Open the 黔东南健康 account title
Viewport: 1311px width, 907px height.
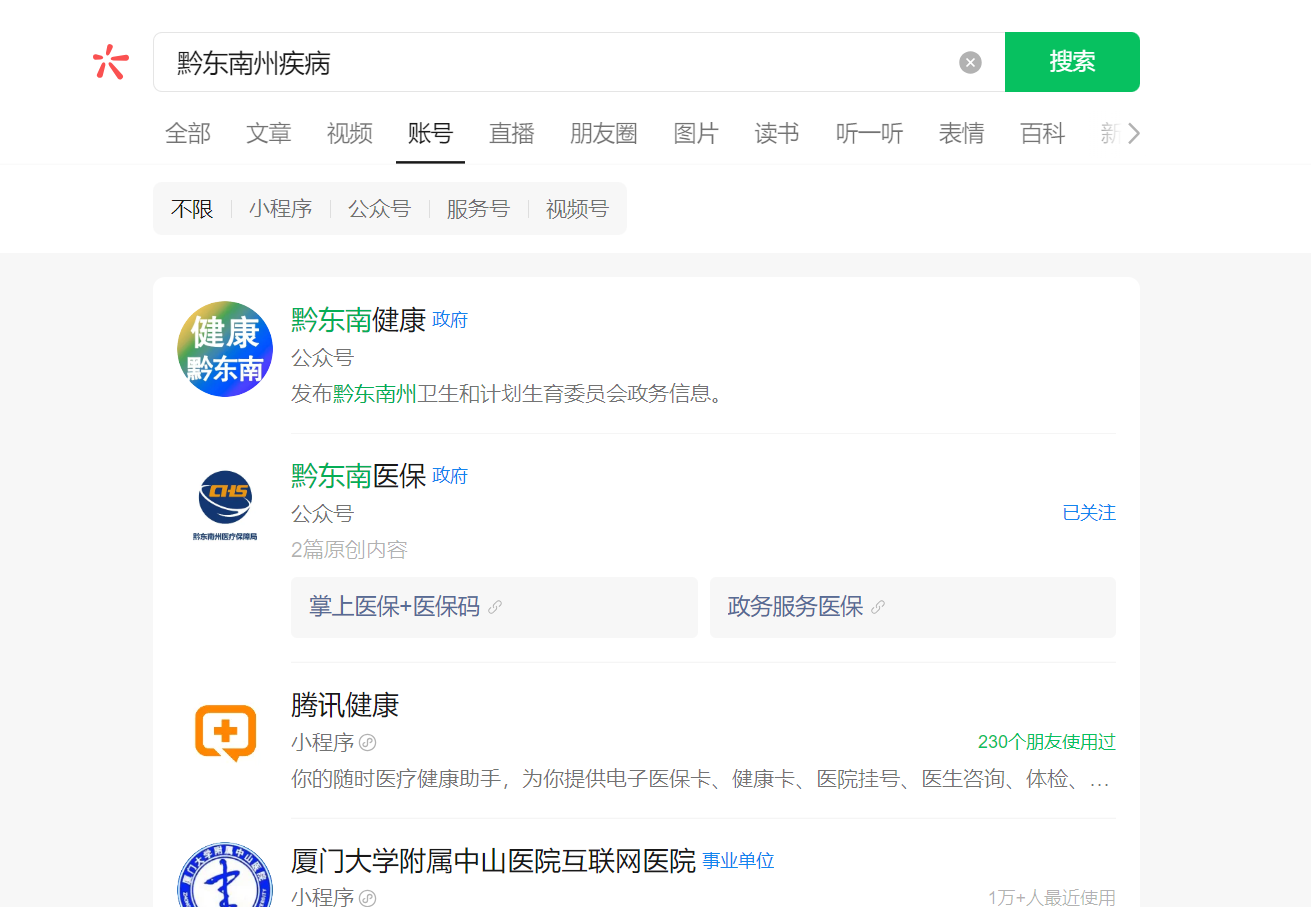click(x=359, y=320)
